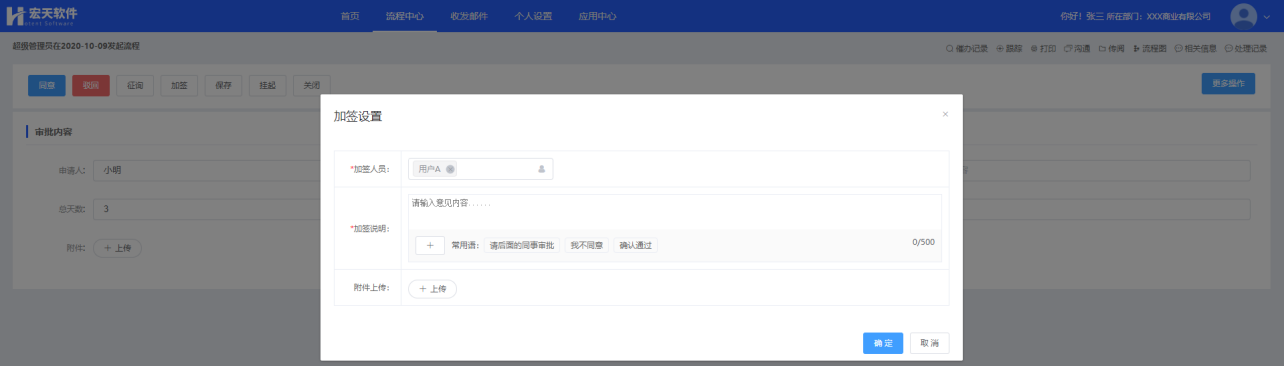This screenshot has height=366, width=1284.
Task: Click the plus button to add a common phrase
Action: [430, 245]
